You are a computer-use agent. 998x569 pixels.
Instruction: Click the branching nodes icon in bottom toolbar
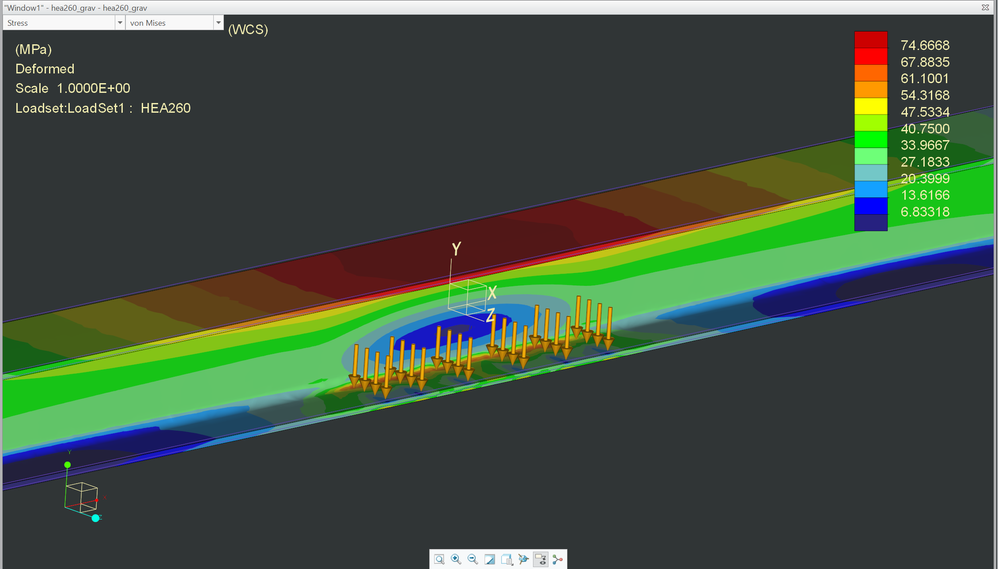557,559
